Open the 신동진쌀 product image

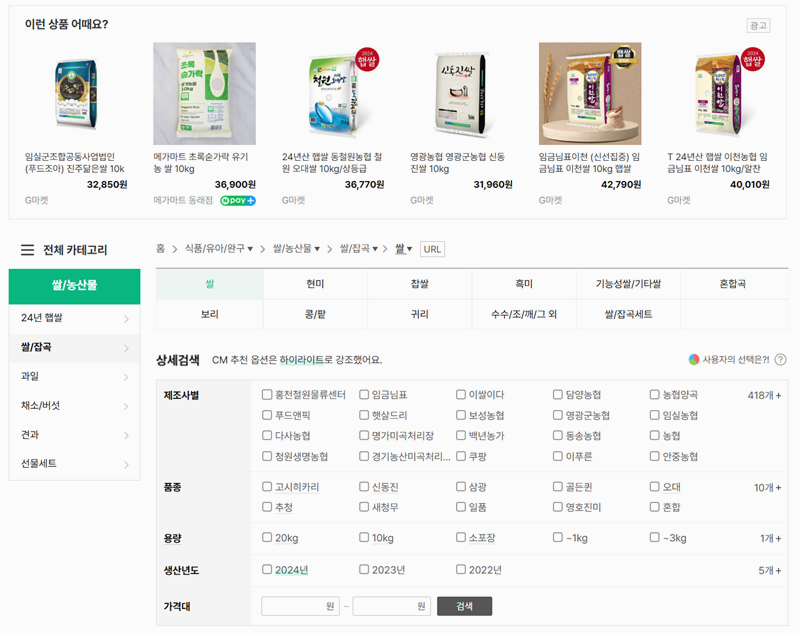pyautogui.click(x=461, y=93)
